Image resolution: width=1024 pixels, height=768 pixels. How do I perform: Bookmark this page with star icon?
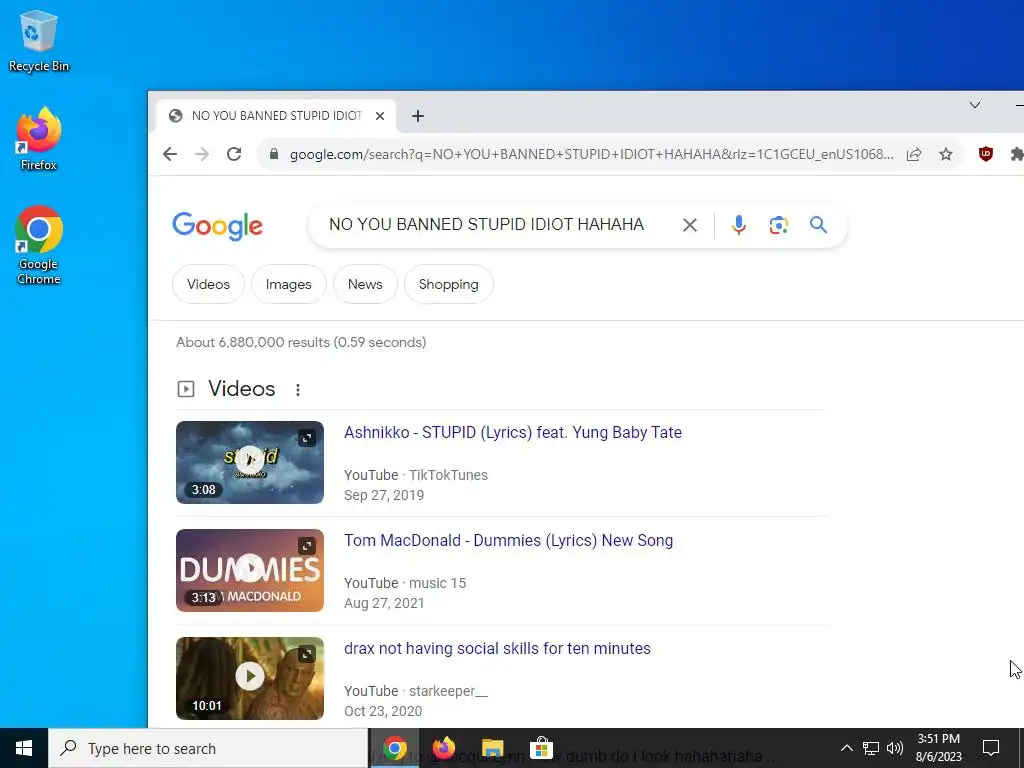946,154
